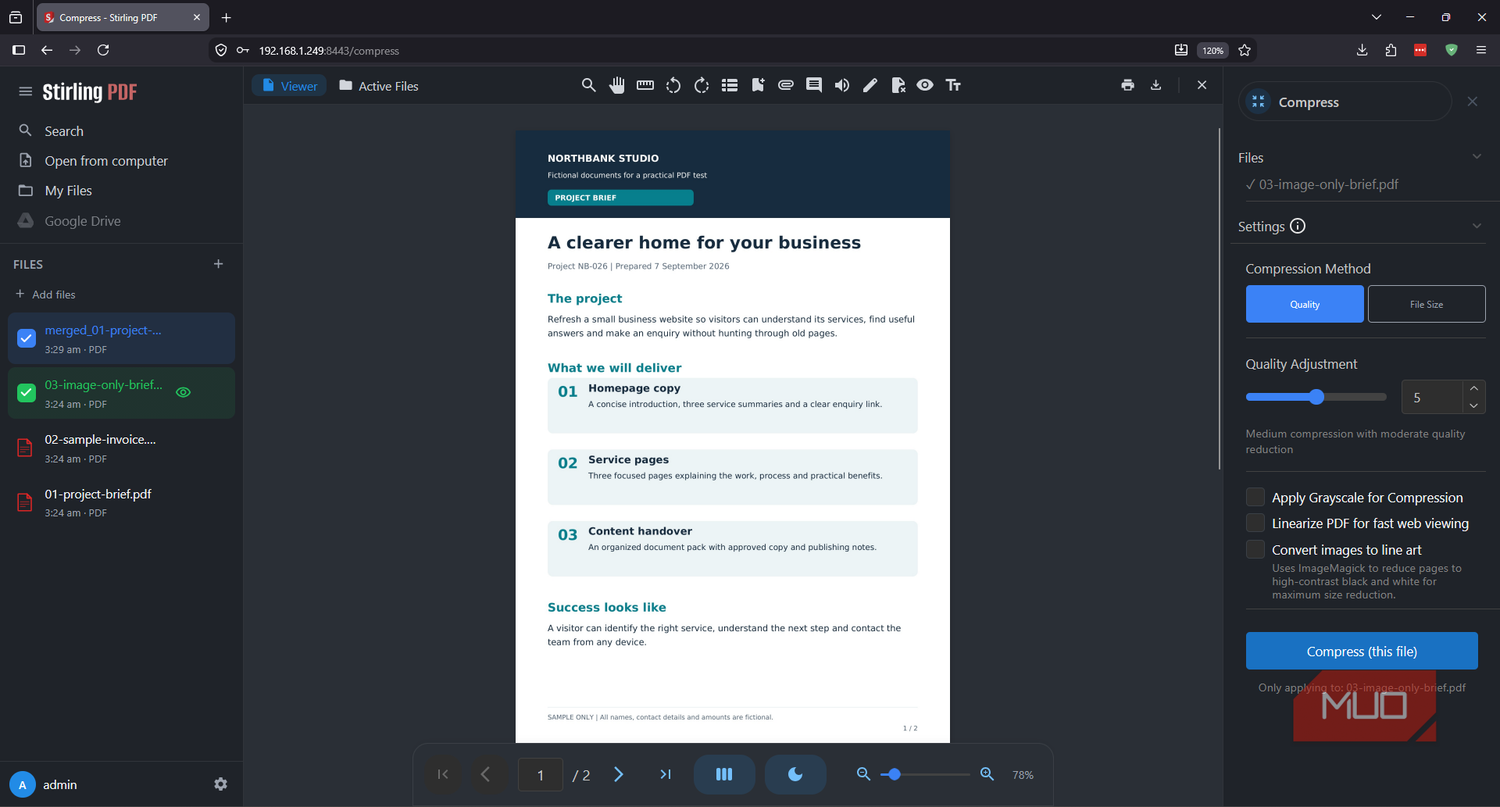The height and width of the screenshot is (807, 1500).
Task: Click the page number input box
Action: pos(540,775)
